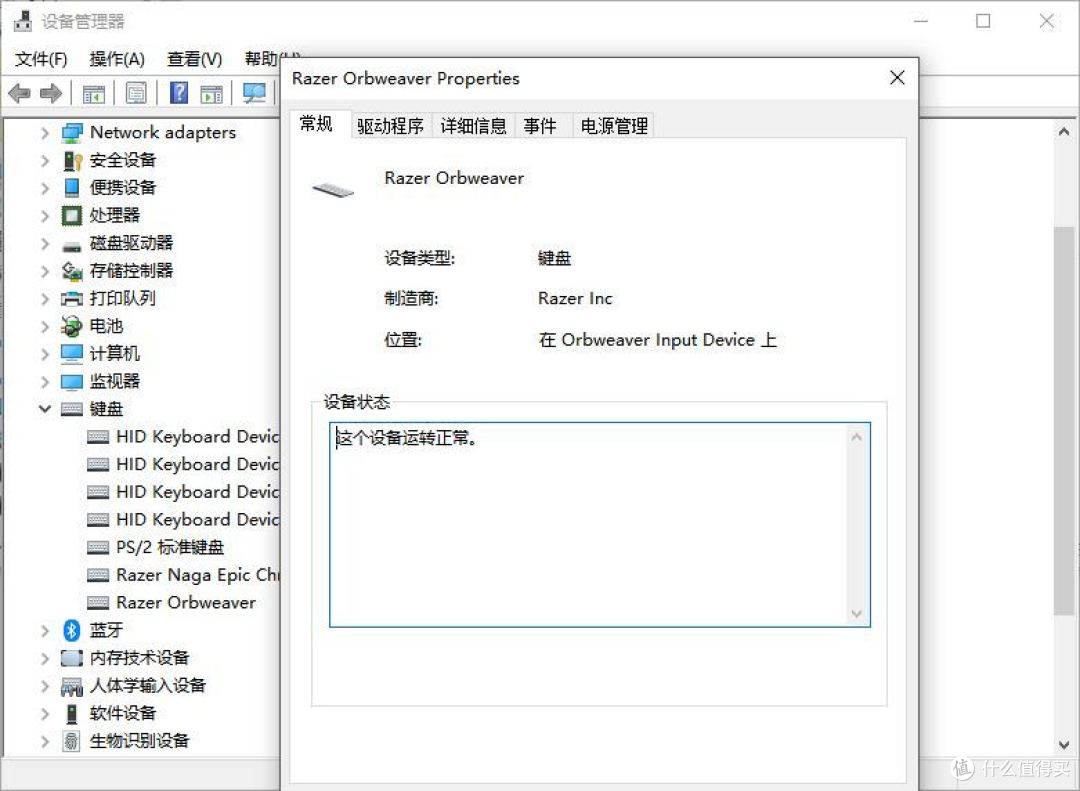
Task: Select the 计算机 category label
Action: [115, 353]
